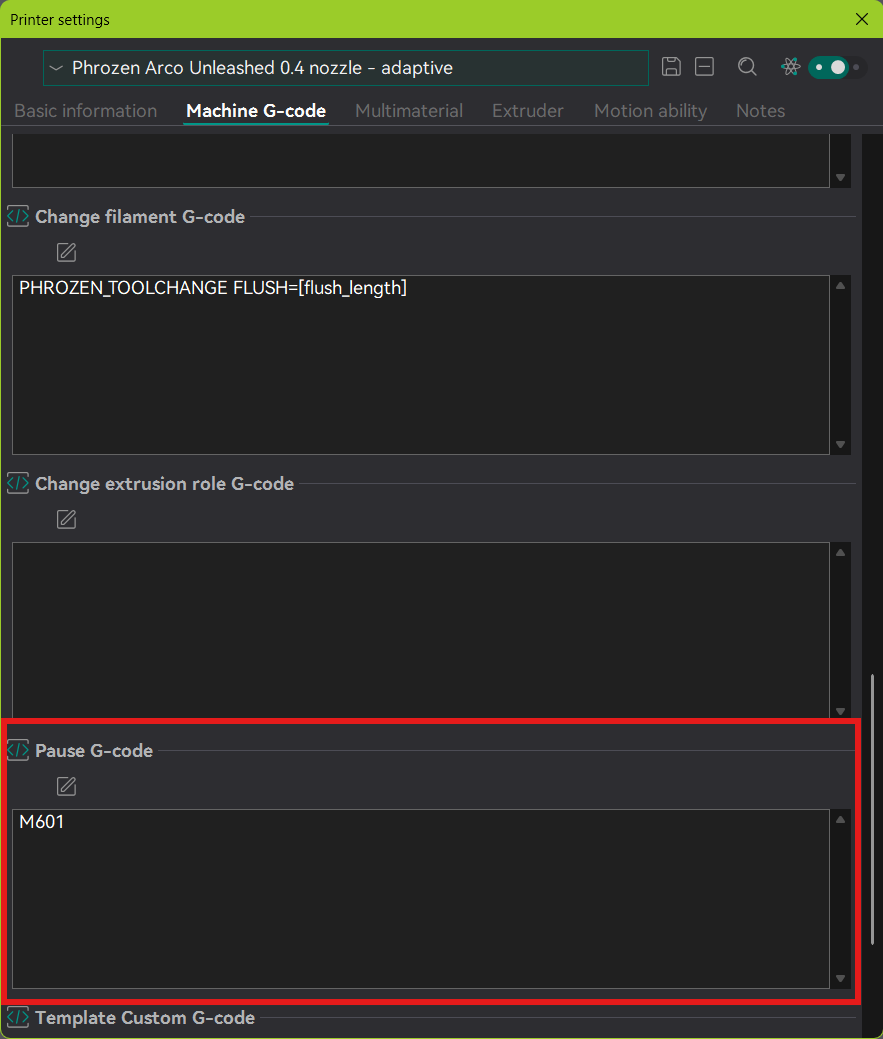Switch to the Basic information tab

click(85, 111)
